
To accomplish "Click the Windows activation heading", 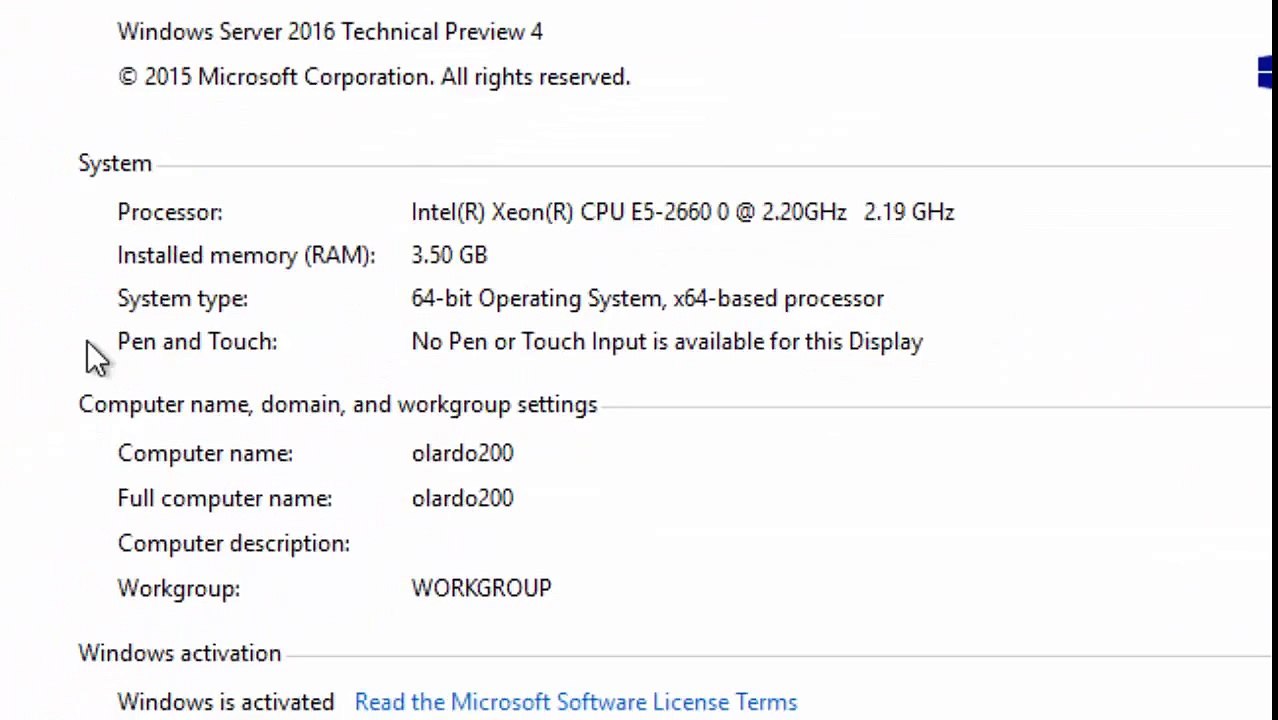I will [x=180, y=653].
